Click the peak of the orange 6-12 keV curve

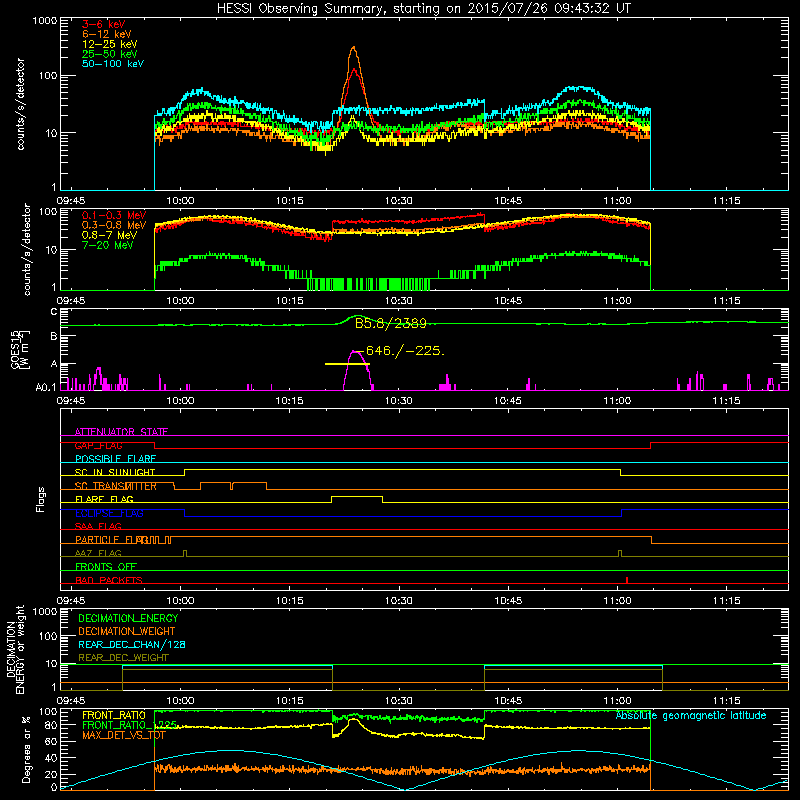click(354, 47)
